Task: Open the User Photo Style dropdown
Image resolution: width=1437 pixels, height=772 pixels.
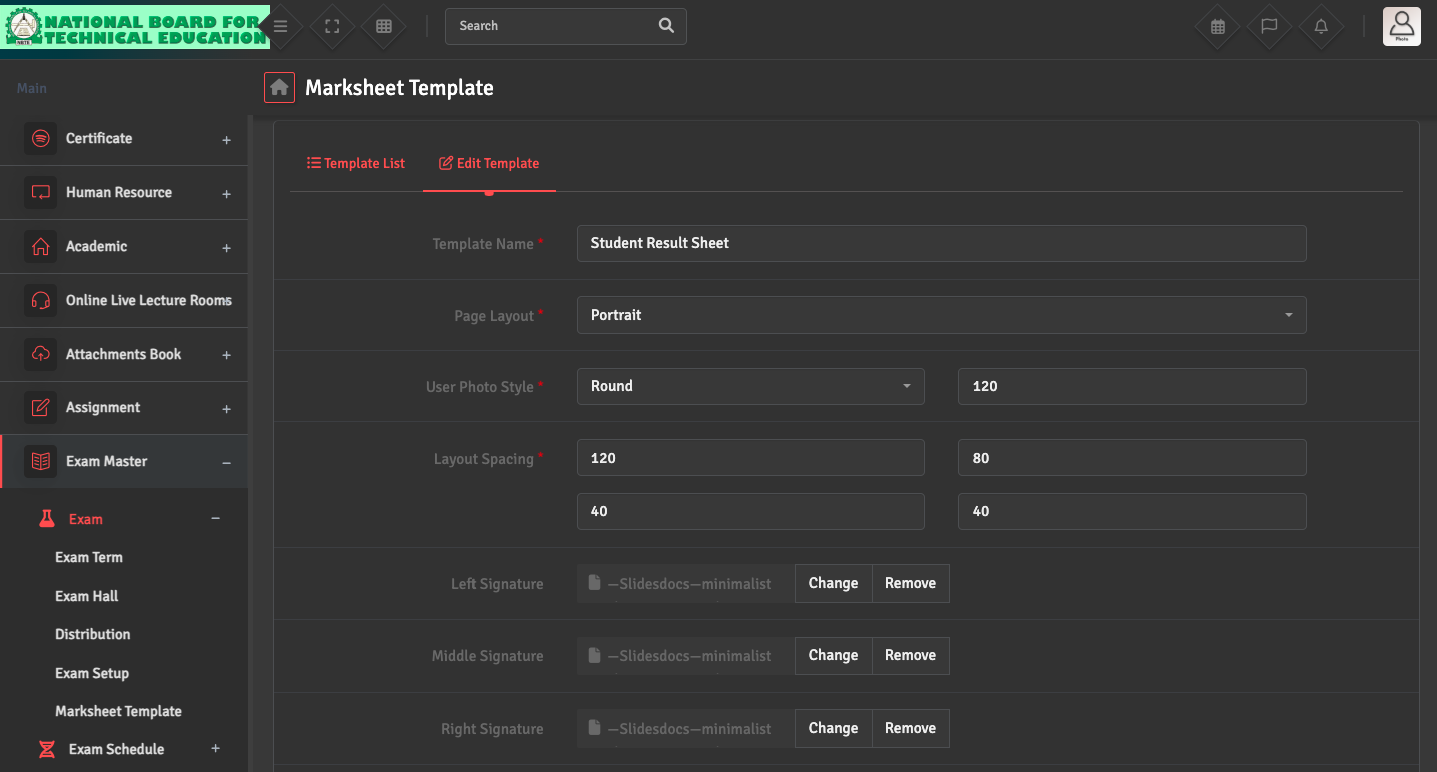Action: coord(750,386)
